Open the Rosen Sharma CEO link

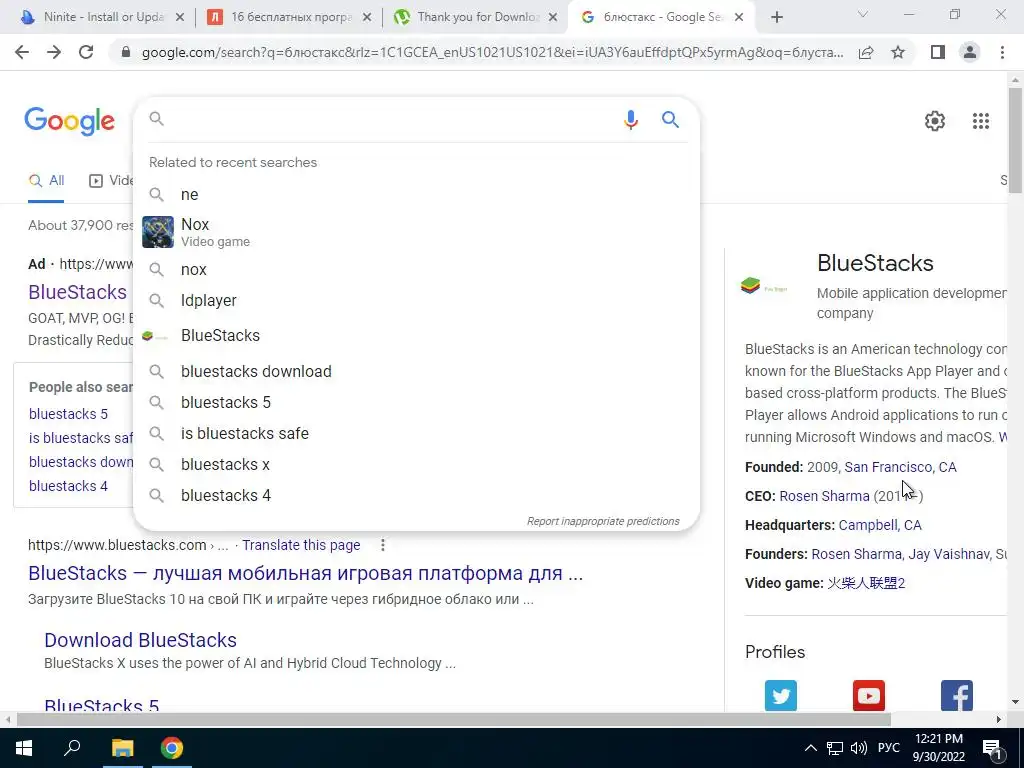click(824, 496)
